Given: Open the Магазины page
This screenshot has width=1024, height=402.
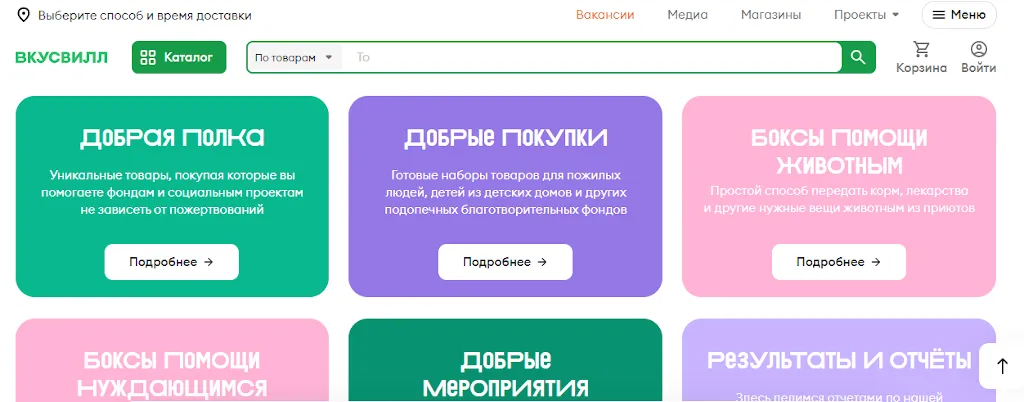Looking at the screenshot, I should coord(770,15).
